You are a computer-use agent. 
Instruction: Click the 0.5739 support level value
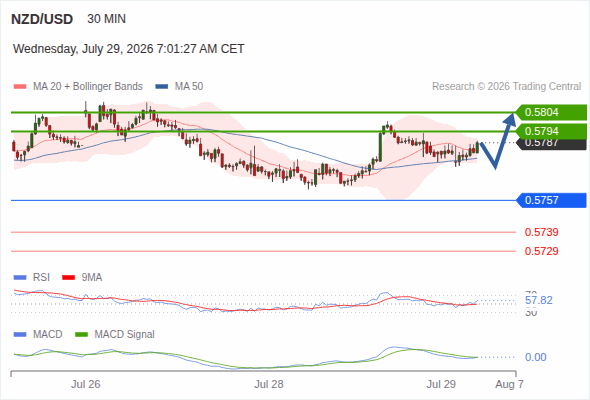(541, 232)
